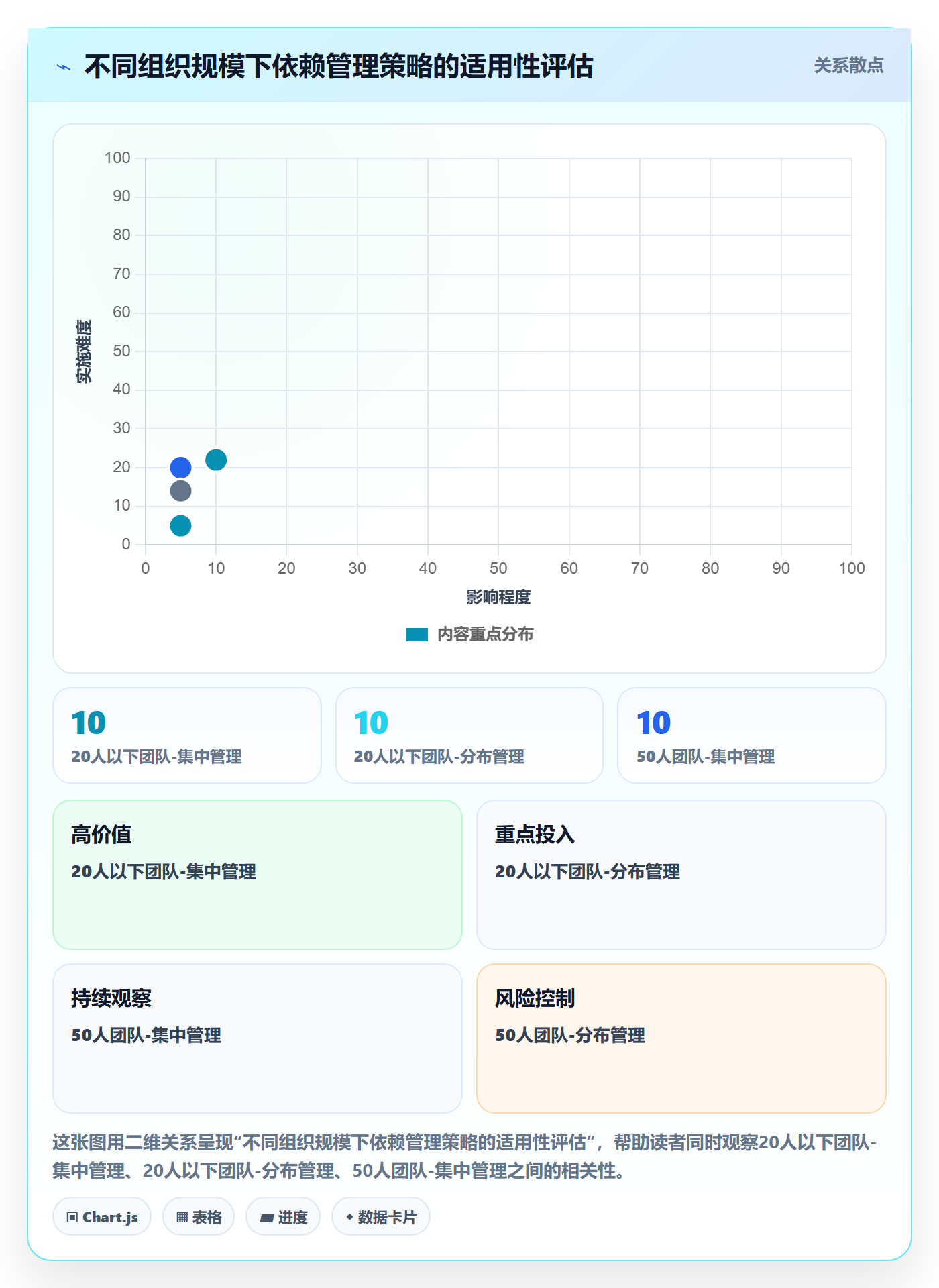This screenshot has height=1288, width=939.
Task: Click the x-axis title 影响程度
Action: [x=498, y=597]
